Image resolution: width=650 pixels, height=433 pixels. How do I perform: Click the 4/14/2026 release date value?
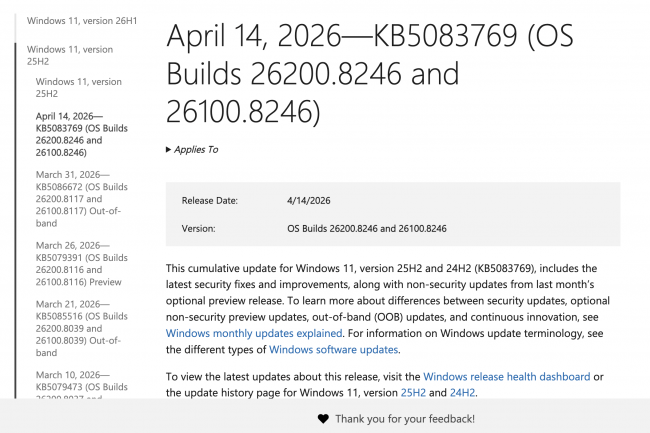point(310,201)
